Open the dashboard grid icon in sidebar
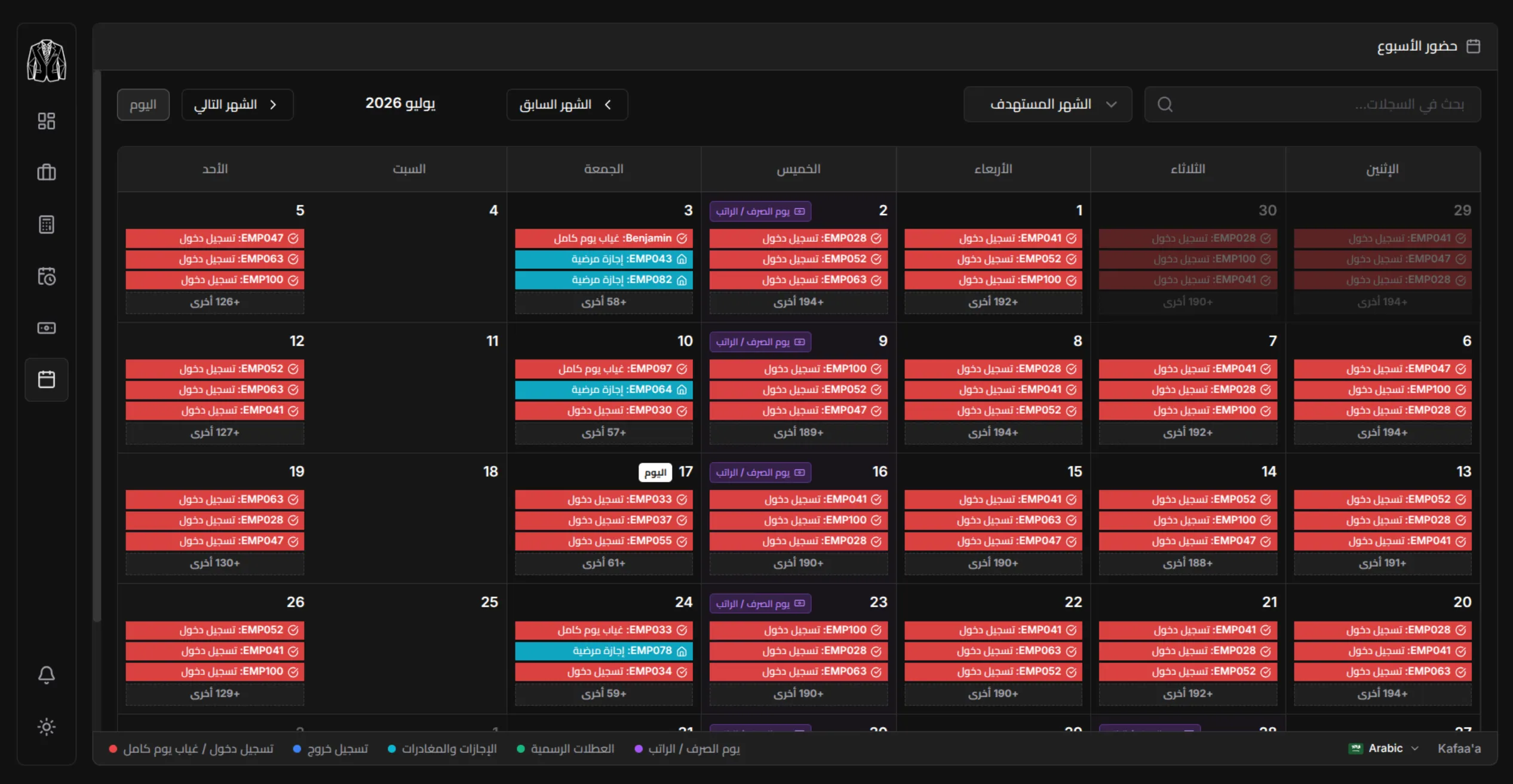 click(x=47, y=121)
